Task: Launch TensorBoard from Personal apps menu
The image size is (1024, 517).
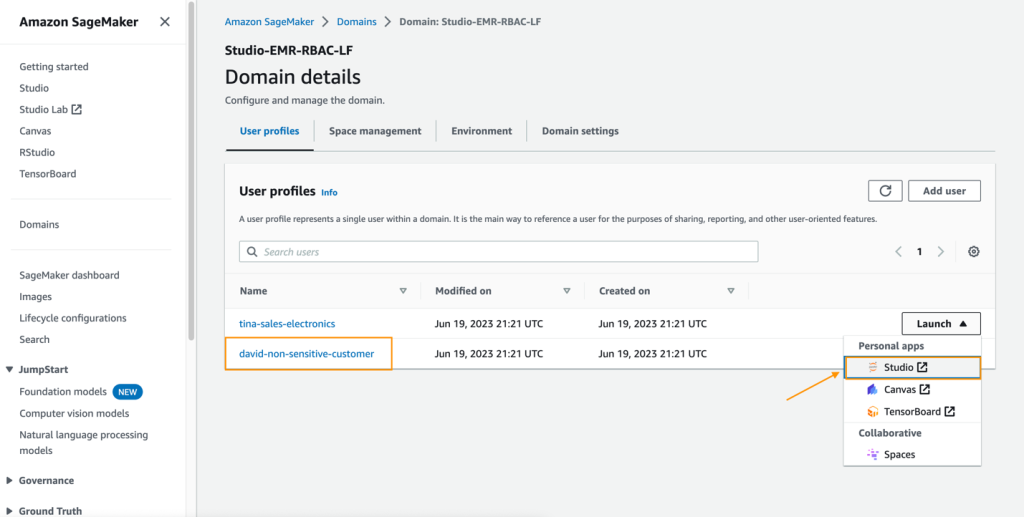Action: coord(912,412)
